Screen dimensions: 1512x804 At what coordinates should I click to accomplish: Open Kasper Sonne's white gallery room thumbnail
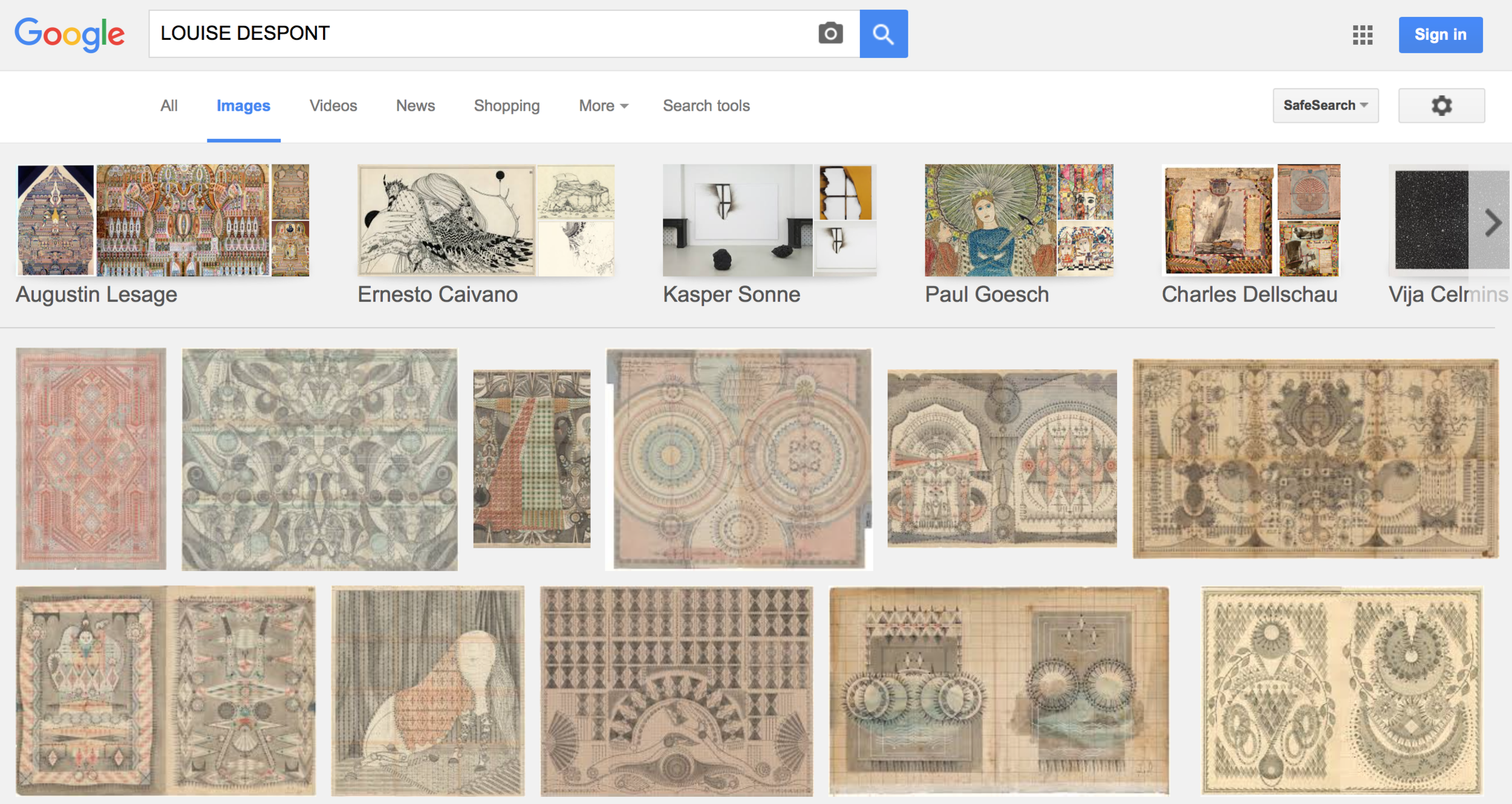click(738, 220)
